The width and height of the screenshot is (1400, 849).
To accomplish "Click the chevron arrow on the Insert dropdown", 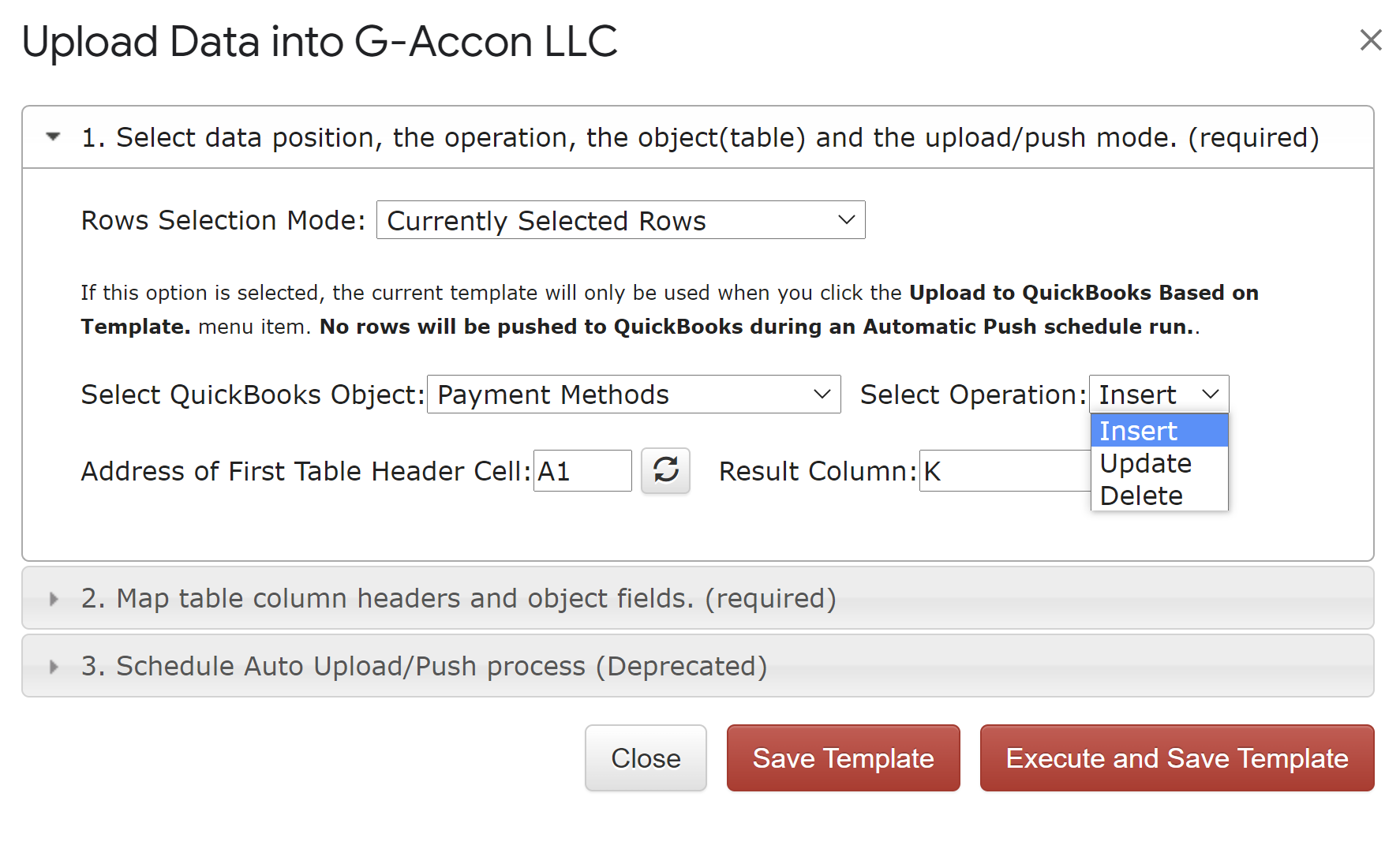I will pos(1210,395).
